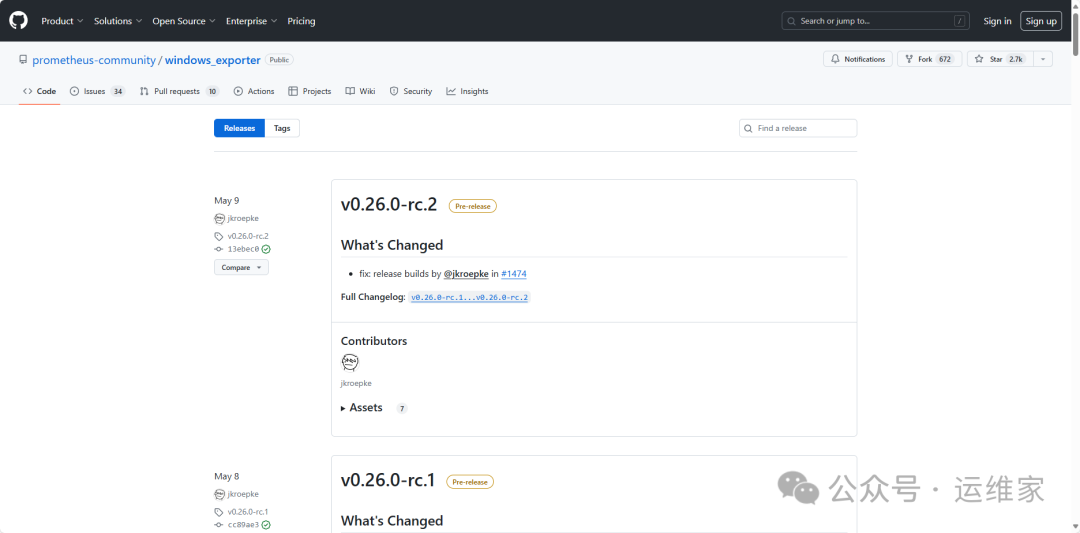The image size is (1080, 533).
Task: Click the Fork repository icon
Action: [908, 59]
